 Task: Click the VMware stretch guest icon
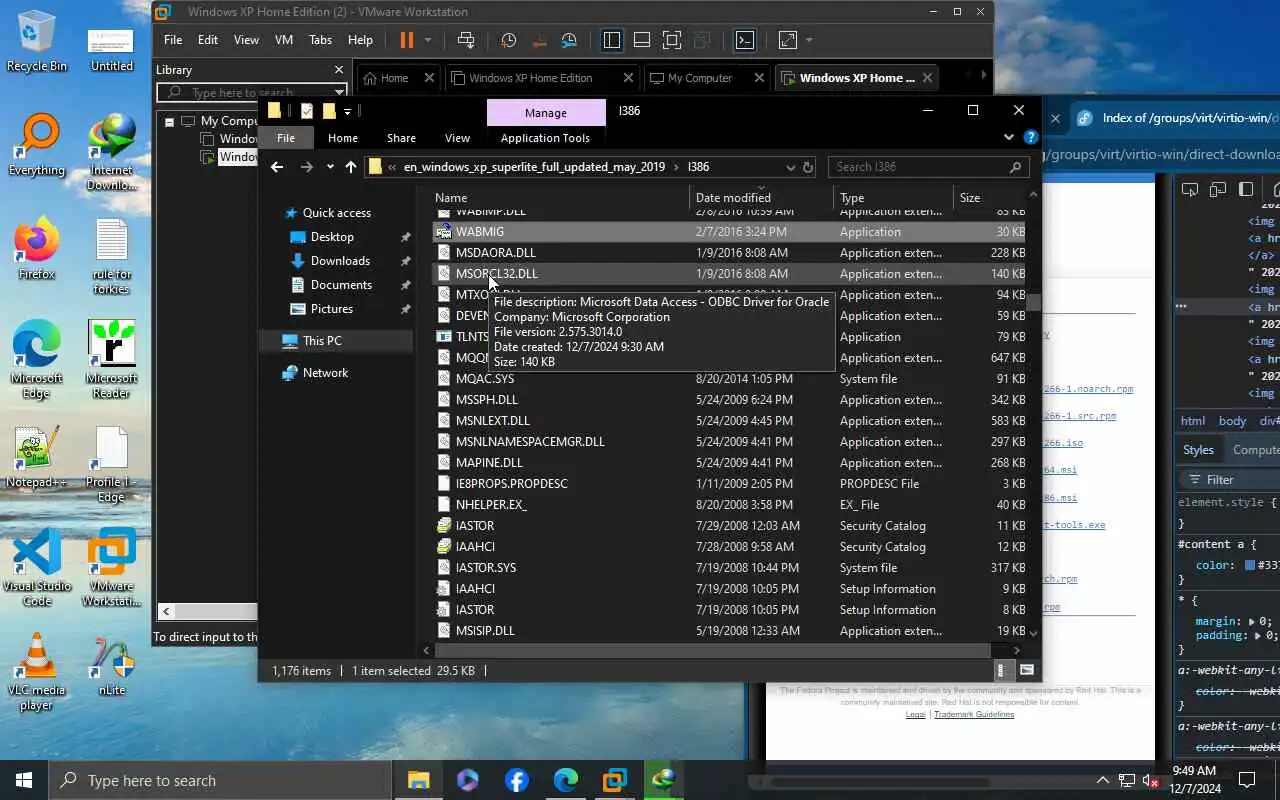(x=788, y=40)
